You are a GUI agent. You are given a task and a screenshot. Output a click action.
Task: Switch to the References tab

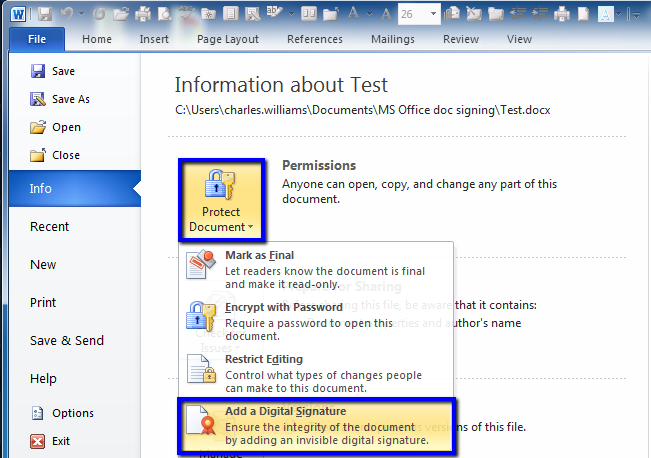point(315,39)
